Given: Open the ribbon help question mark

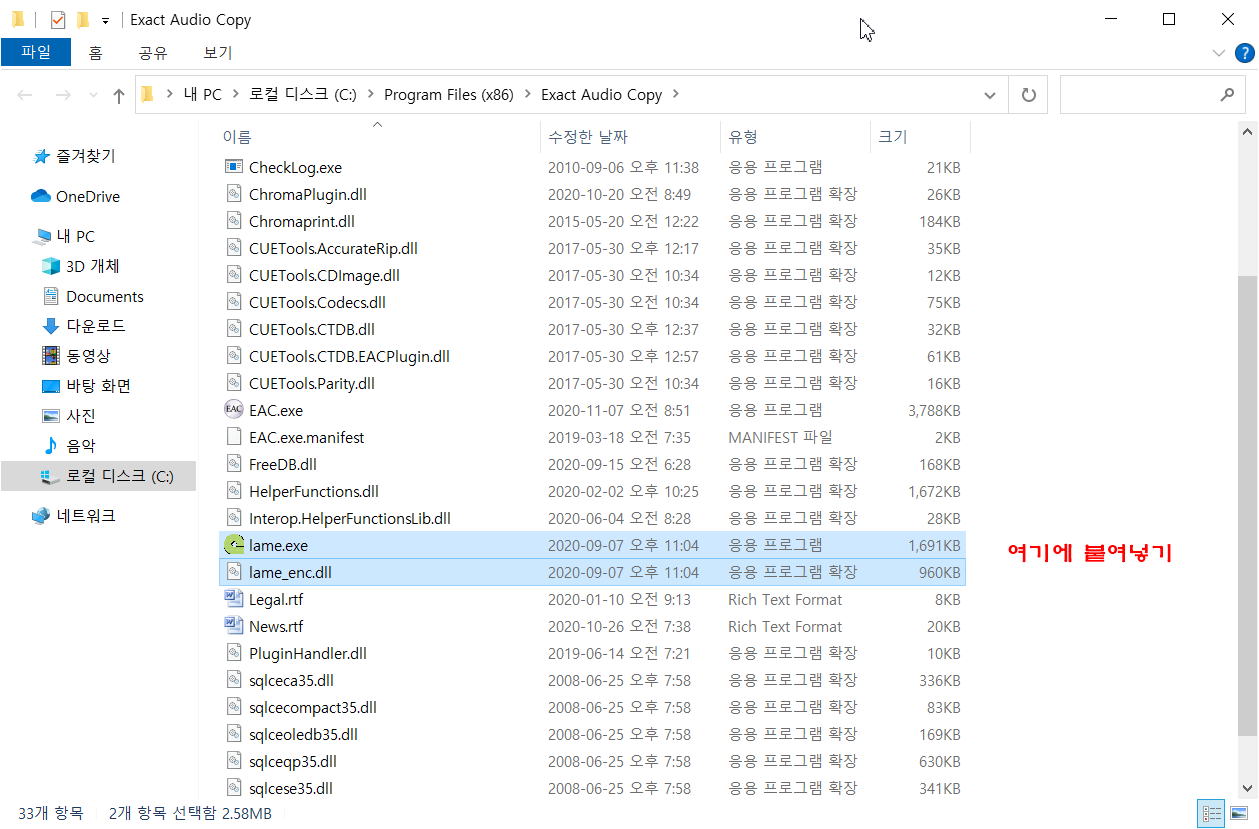Looking at the screenshot, I should (x=1244, y=53).
